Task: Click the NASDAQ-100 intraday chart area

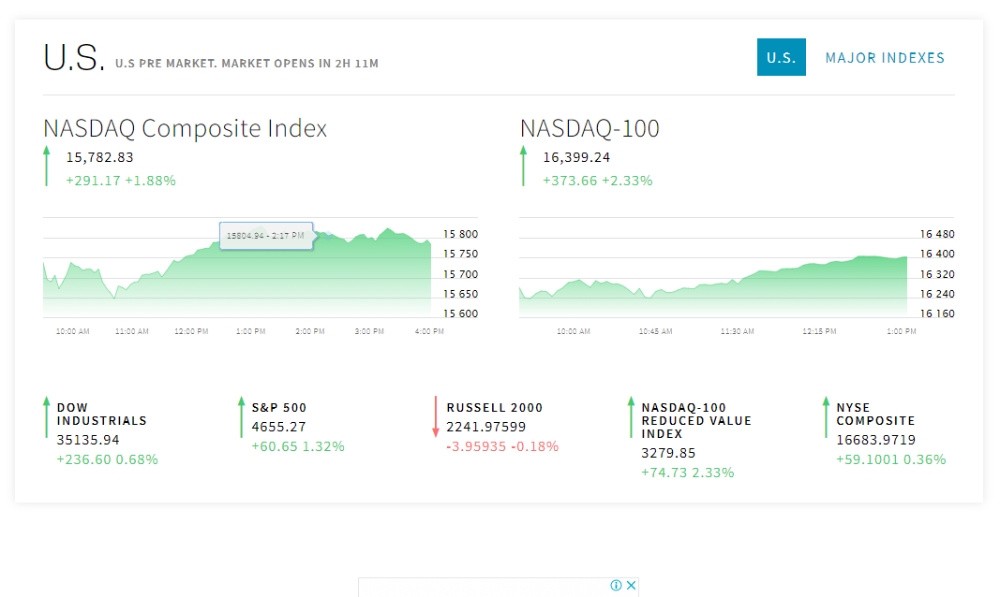Action: [x=713, y=274]
